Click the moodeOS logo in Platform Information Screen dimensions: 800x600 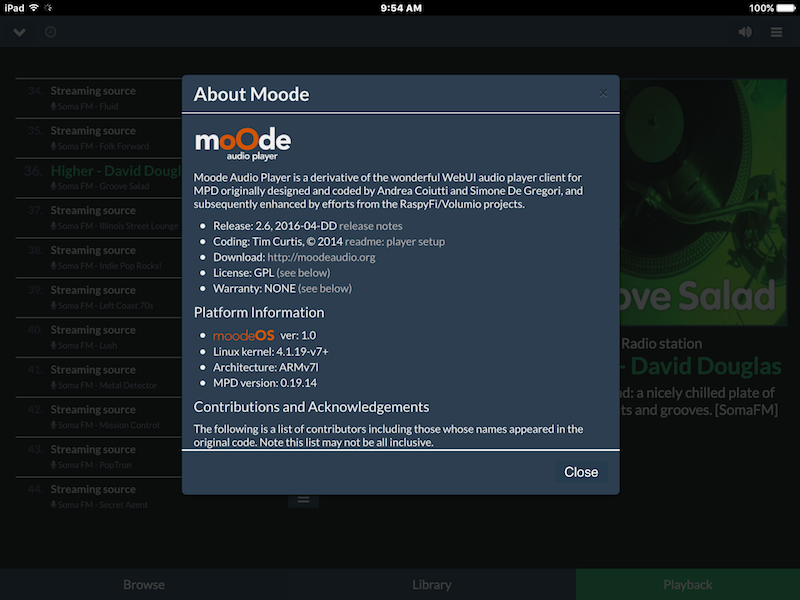[243, 335]
